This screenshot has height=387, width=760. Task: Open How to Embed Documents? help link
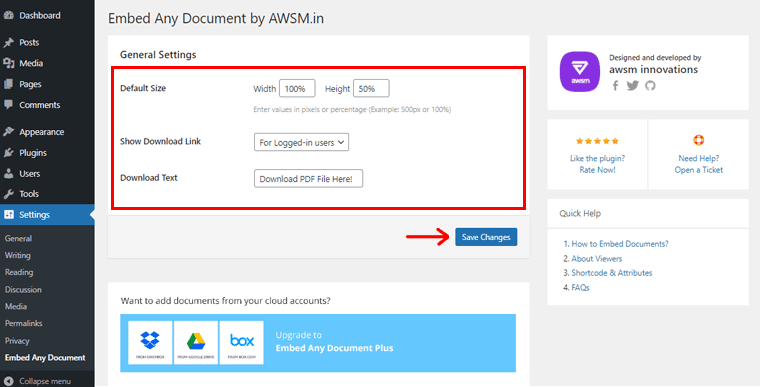[x=620, y=244]
